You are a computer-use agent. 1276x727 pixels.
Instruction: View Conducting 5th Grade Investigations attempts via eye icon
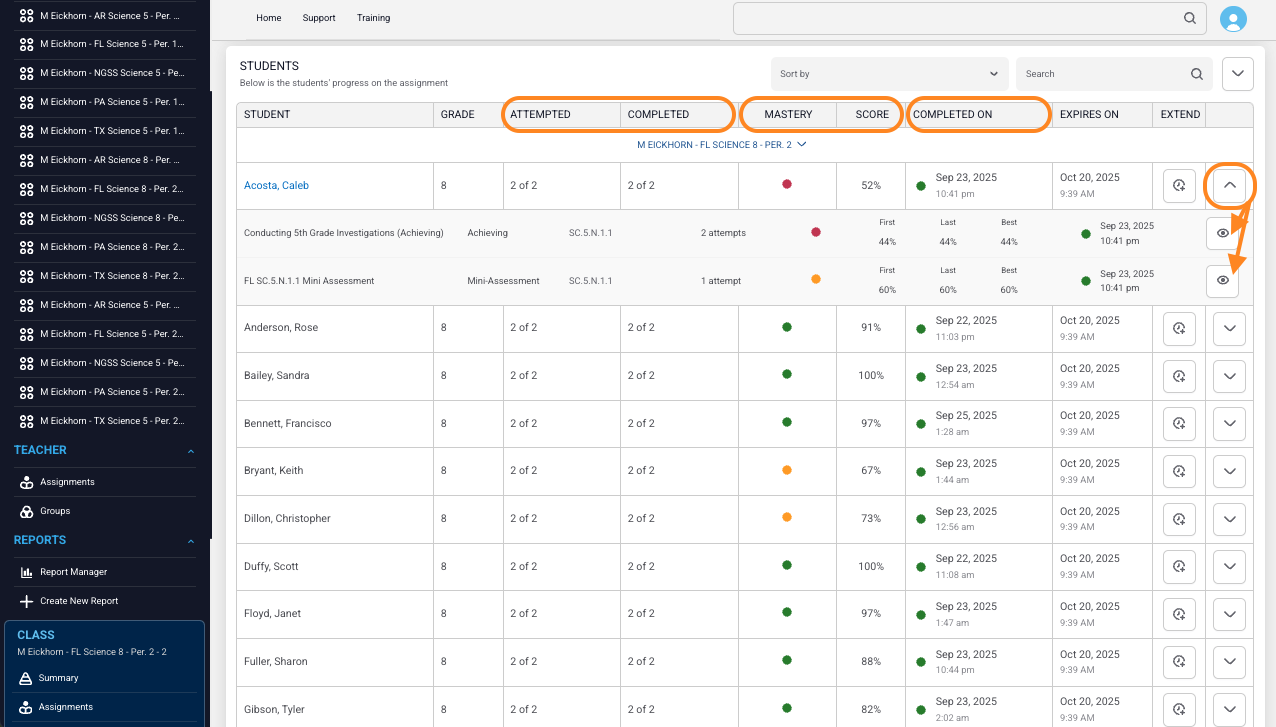[1222, 233]
